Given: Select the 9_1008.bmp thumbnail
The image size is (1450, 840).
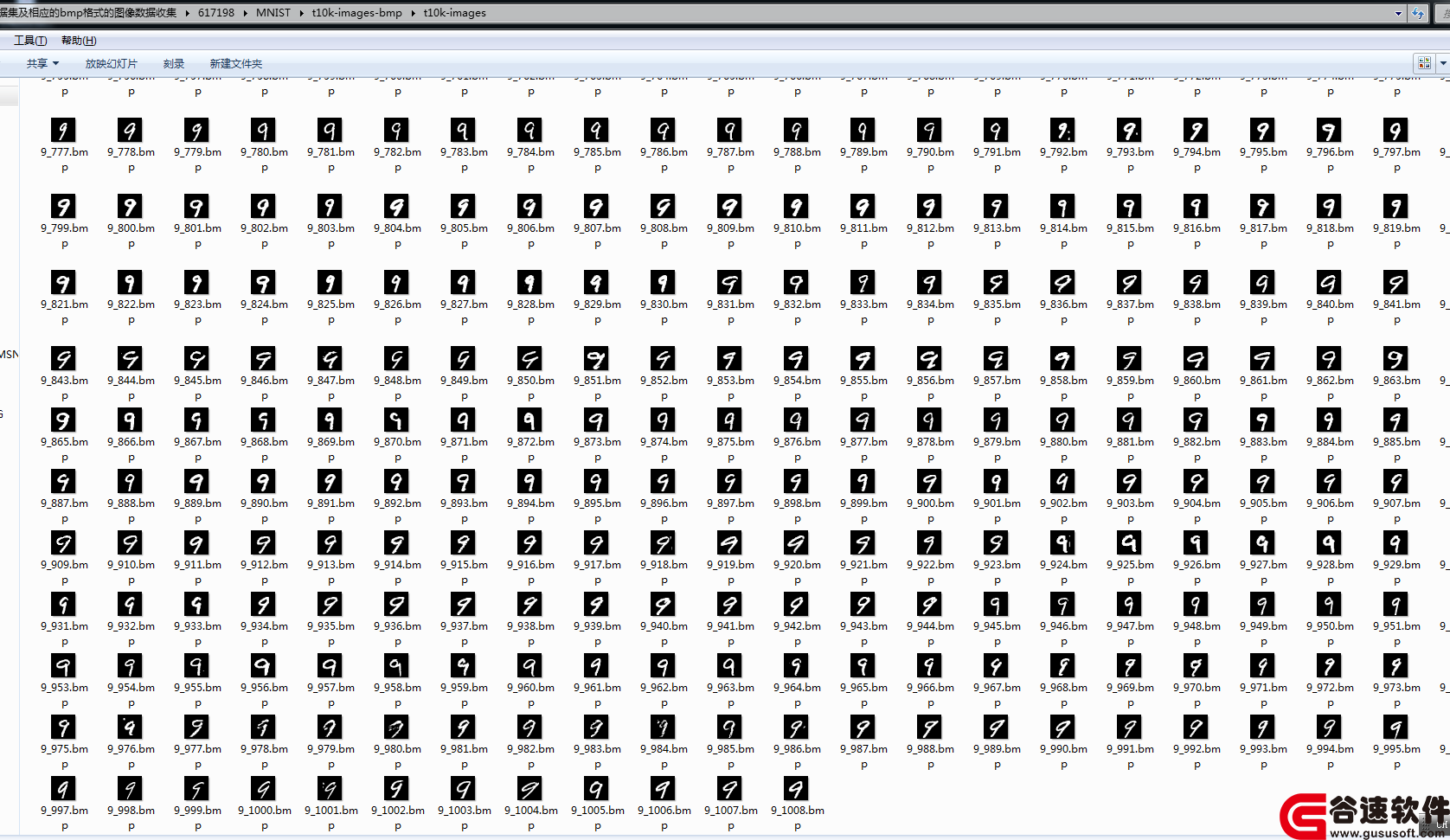Looking at the screenshot, I should click(796, 788).
